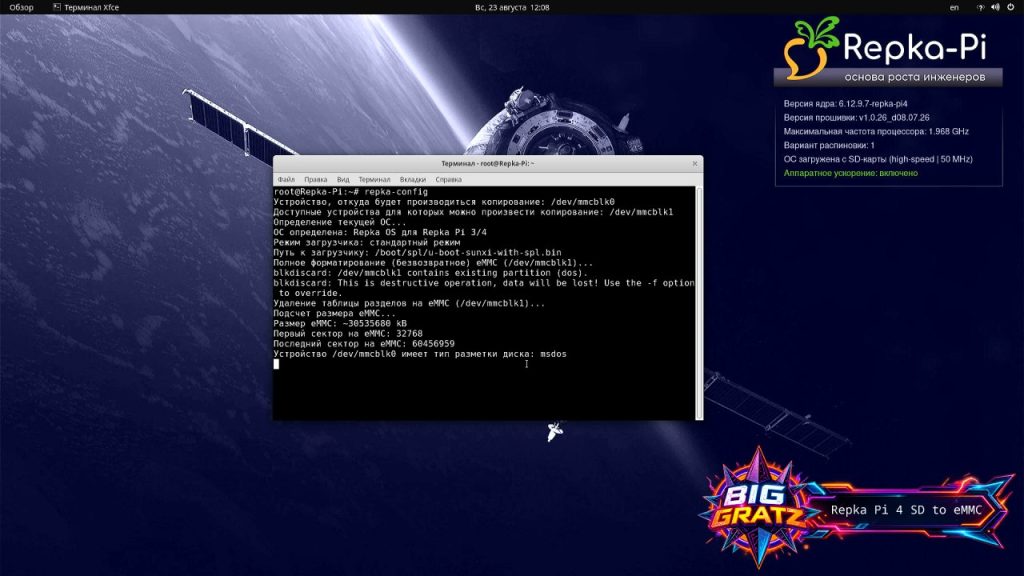This screenshot has width=1024, height=576.
Task: Open the power icon in the top bar
Action: 1010,7
